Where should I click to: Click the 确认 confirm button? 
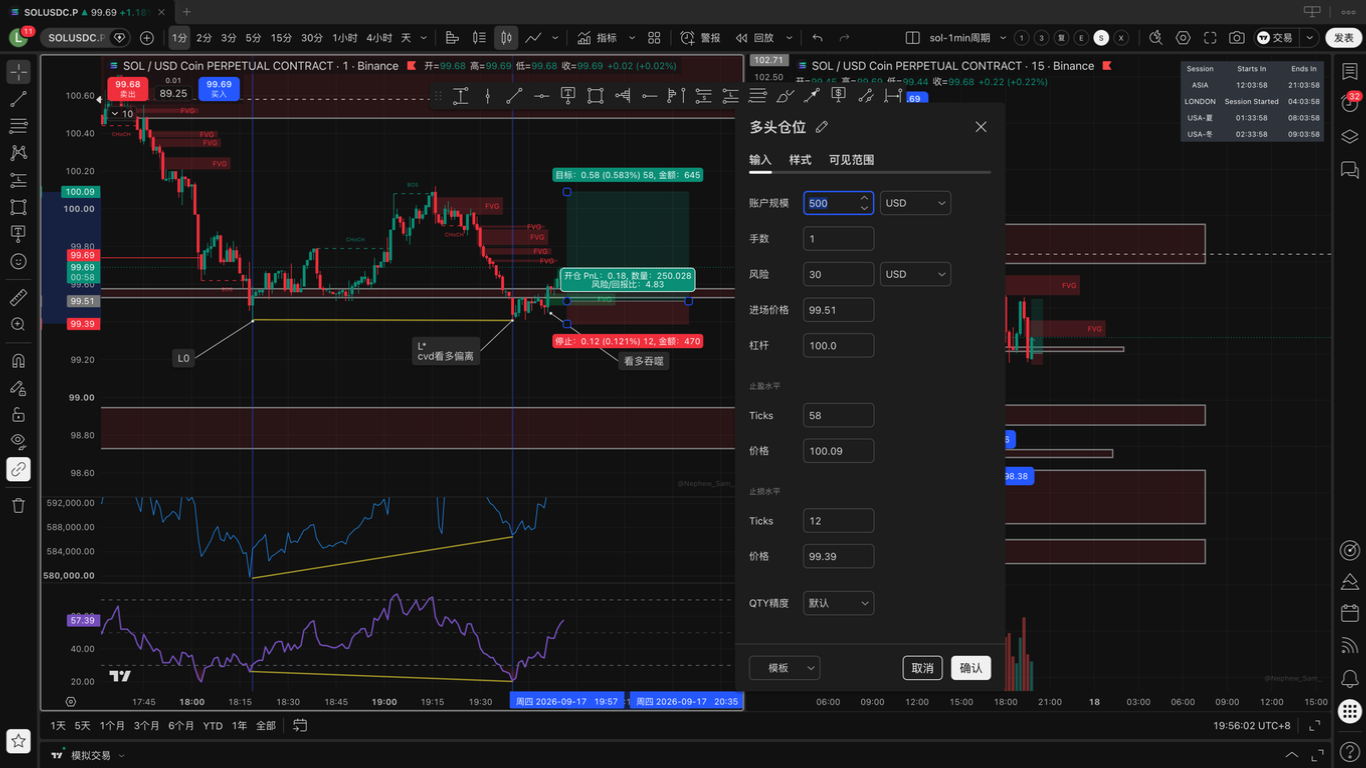click(x=971, y=668)
